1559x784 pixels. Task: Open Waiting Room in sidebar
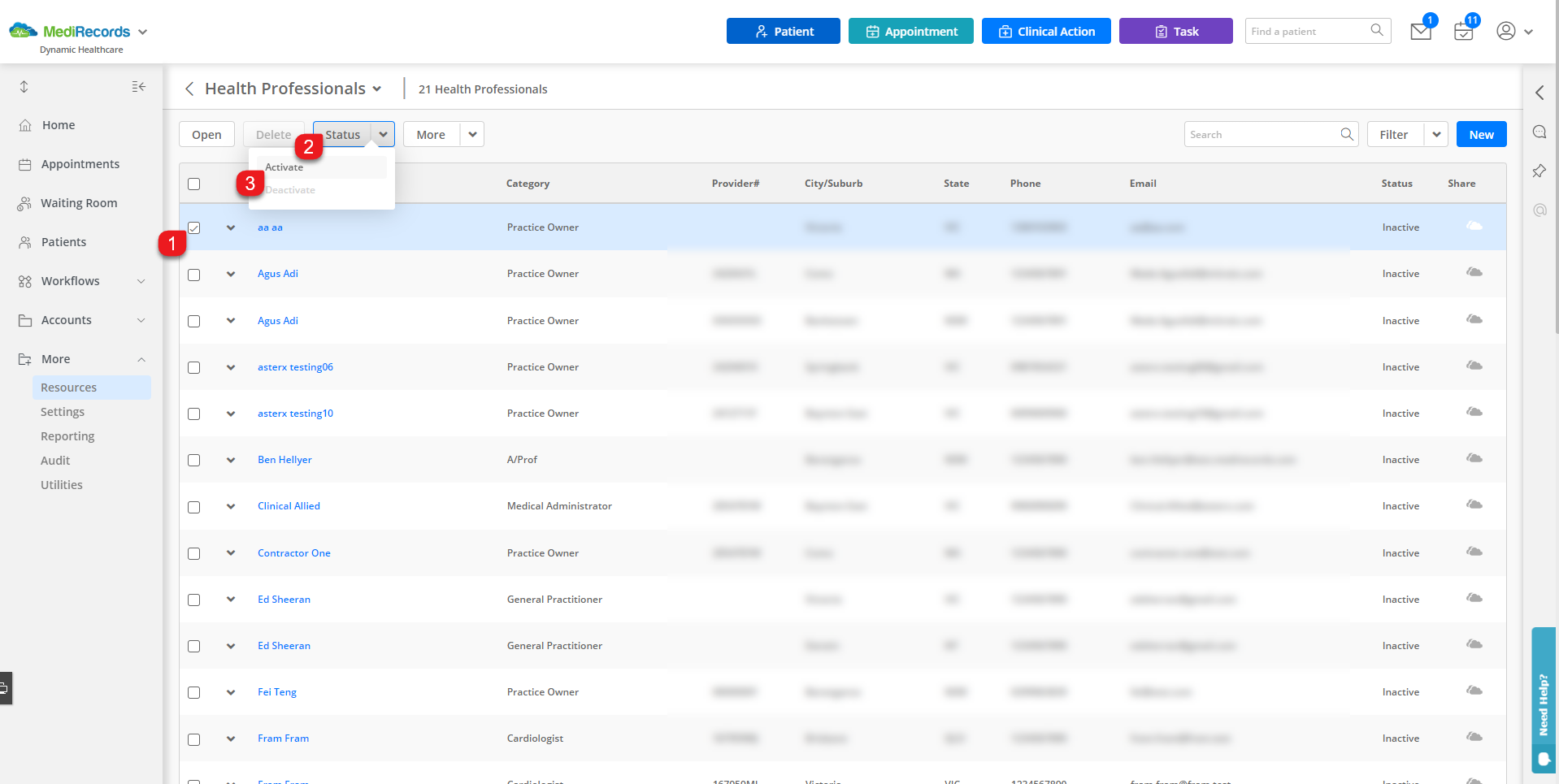pos(79,203)
